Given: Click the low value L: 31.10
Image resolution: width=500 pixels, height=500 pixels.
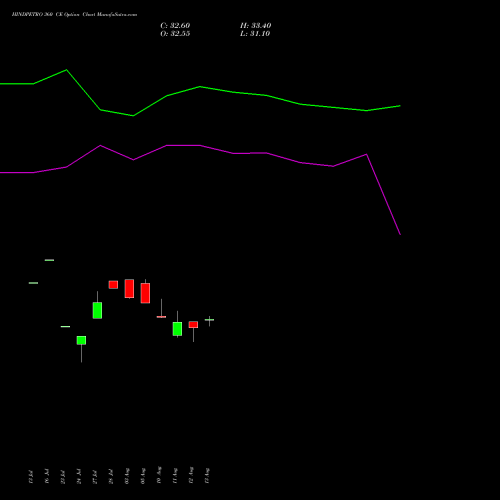Looking at the screenshot, I should (255, 34).
